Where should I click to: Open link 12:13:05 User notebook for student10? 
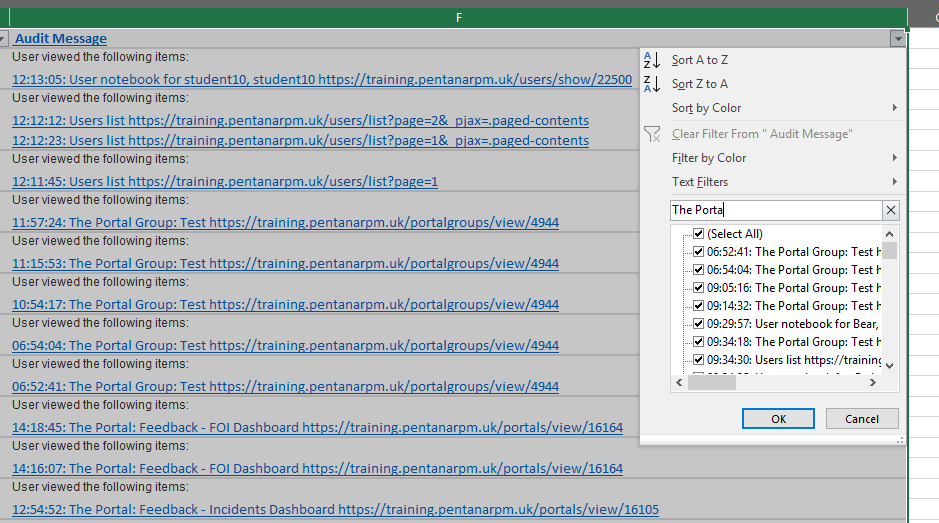(x=322, y=79)
